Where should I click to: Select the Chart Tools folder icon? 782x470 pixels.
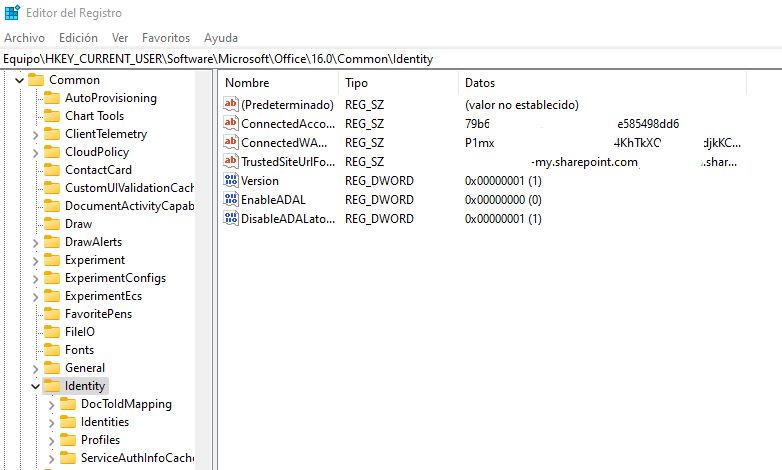52,116
